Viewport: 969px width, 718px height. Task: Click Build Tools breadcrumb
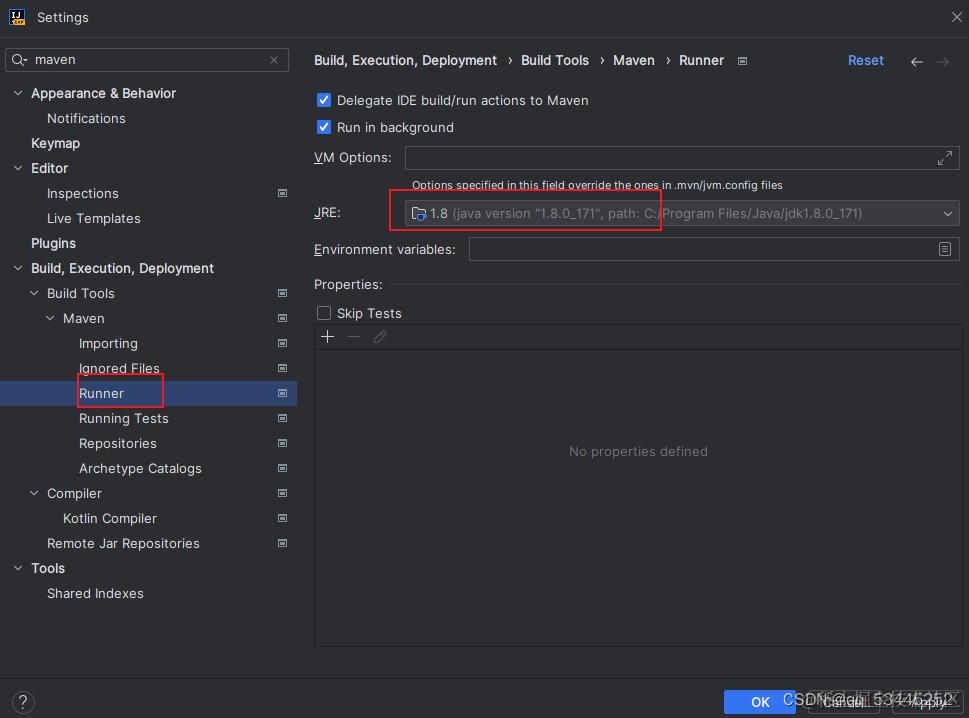tap(555, 61)
